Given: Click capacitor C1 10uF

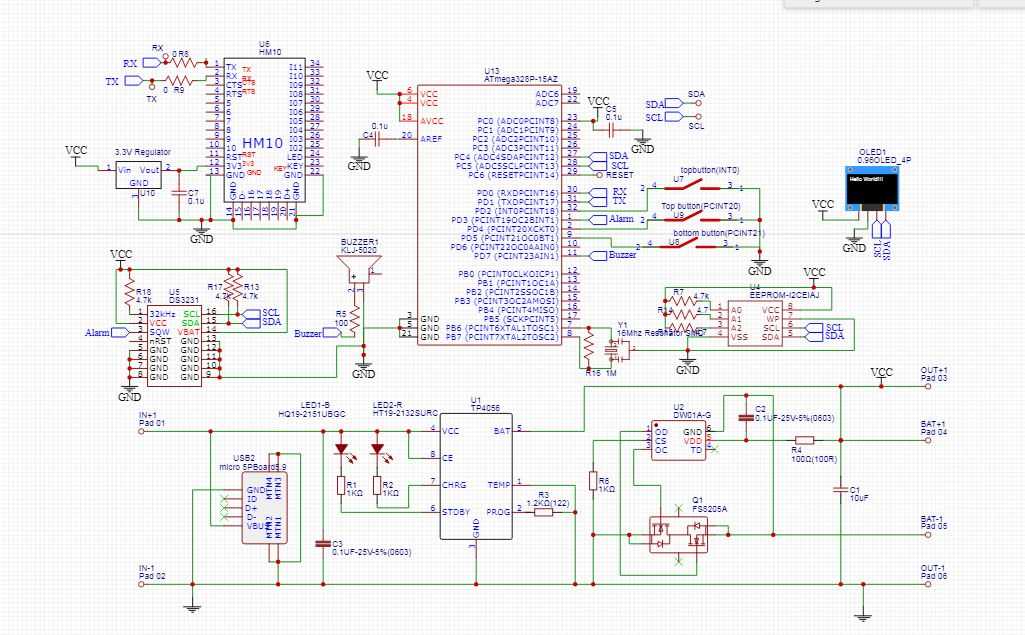Looking at the screenshot, I should coord(841,489).
